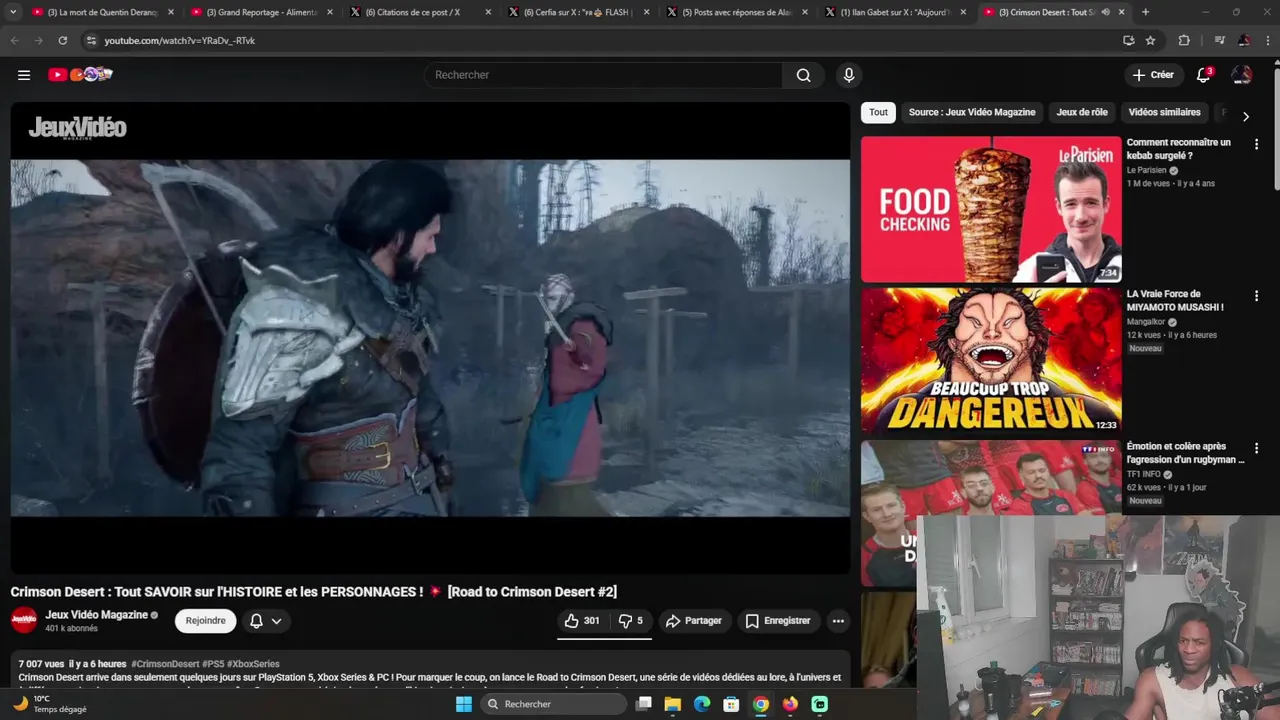
Task: Click the #PS5 hashtag link
Action: point(213,664)
